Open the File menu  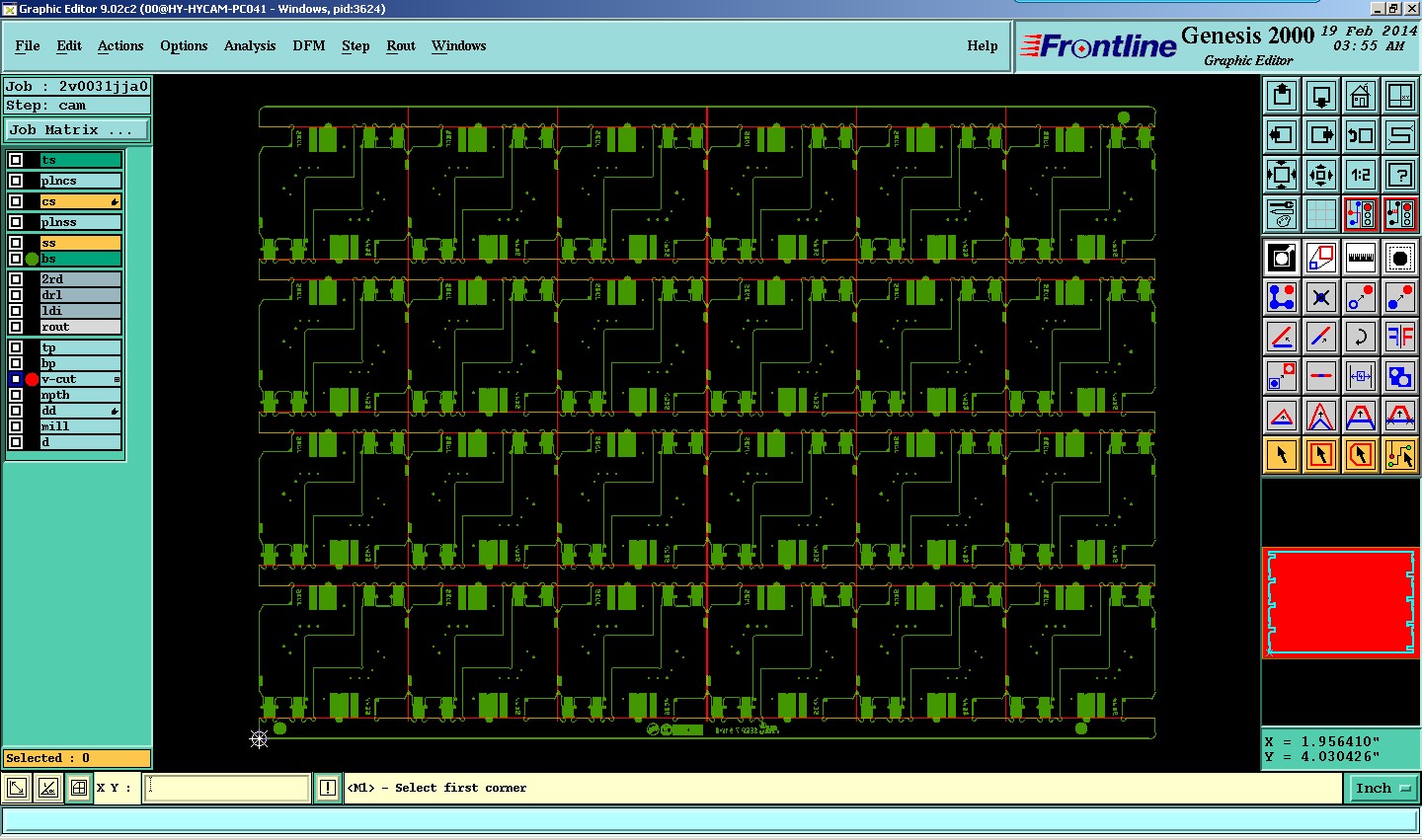tap(28, 45)
